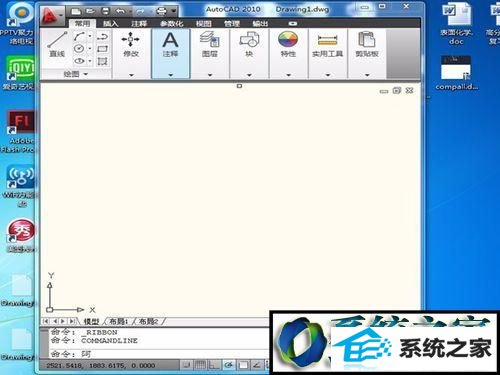Select the Adobe Flash Pro desktop shortcut
Screen dimensions: 500x375
(x=19, y=131)
